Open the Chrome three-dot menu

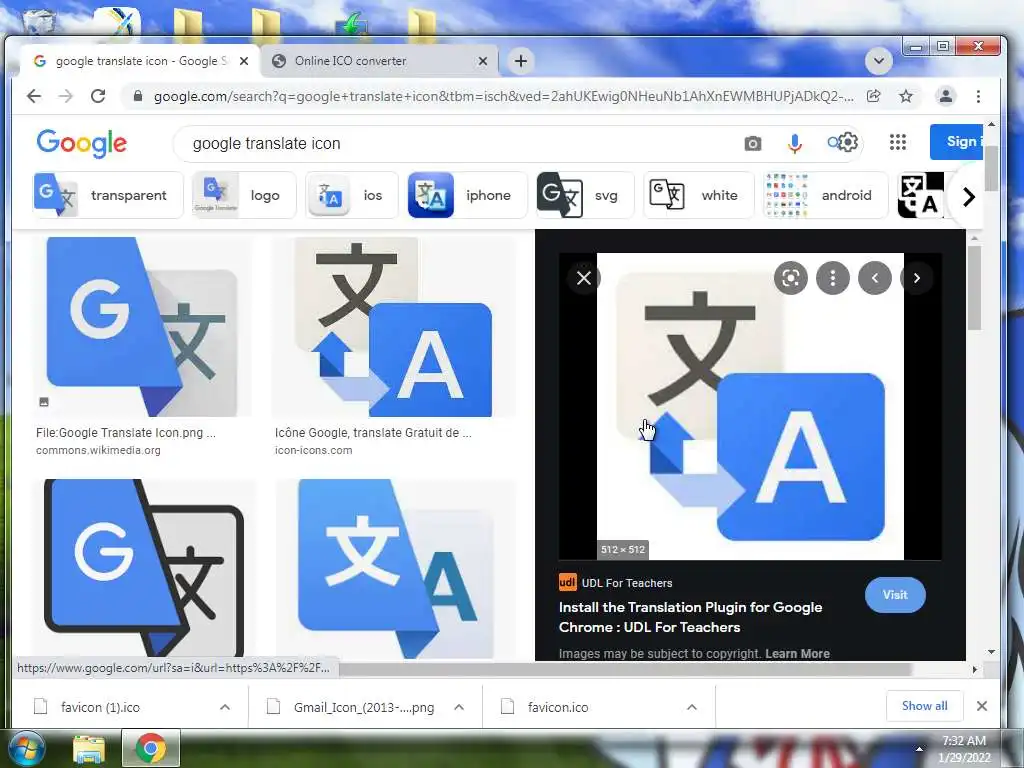pyautogui.click(x=978, y=97)
